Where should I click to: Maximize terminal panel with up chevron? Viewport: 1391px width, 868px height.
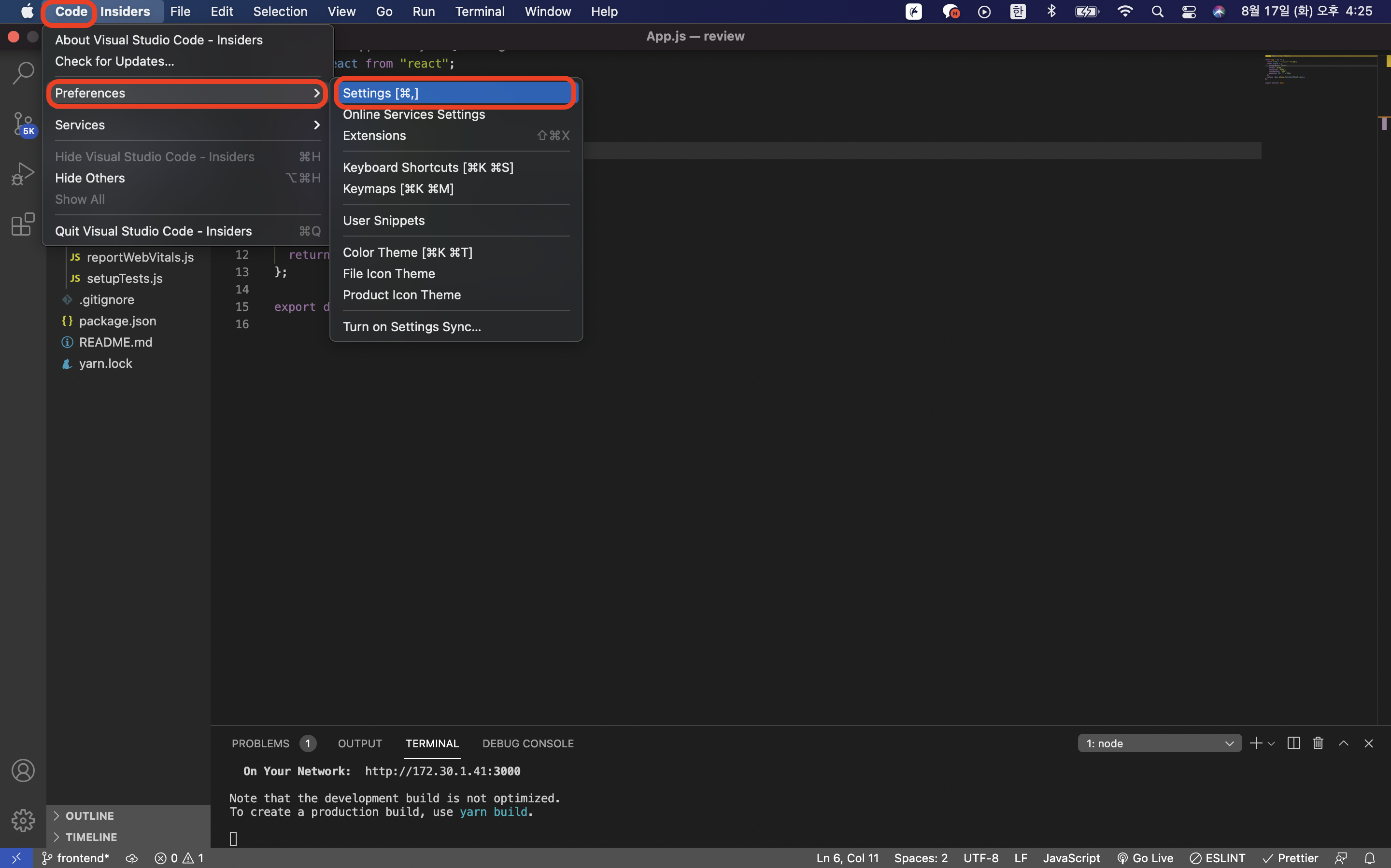pyautogui.click(x=1343, y=743)
